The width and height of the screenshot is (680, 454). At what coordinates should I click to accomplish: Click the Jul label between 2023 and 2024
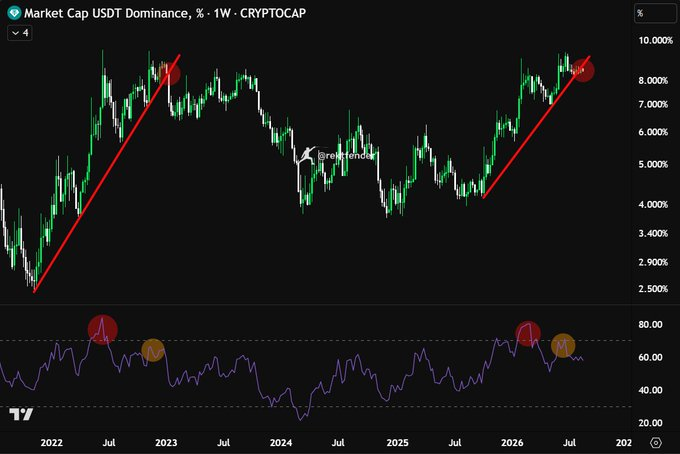pos(223,443)
